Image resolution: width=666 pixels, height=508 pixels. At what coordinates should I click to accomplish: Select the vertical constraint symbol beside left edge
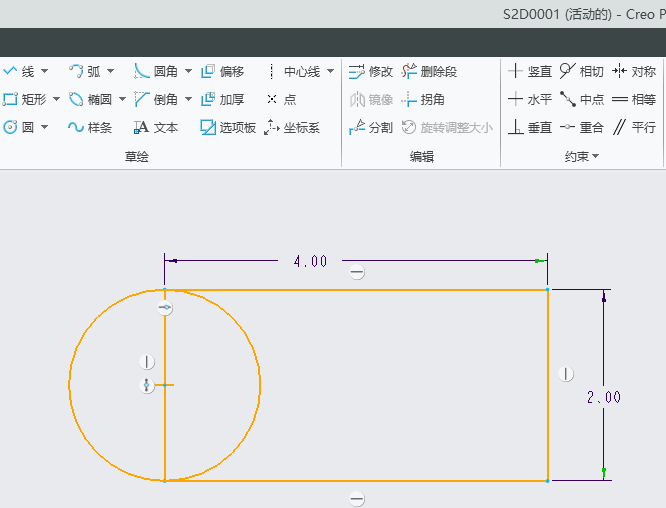tap(147, 362)
